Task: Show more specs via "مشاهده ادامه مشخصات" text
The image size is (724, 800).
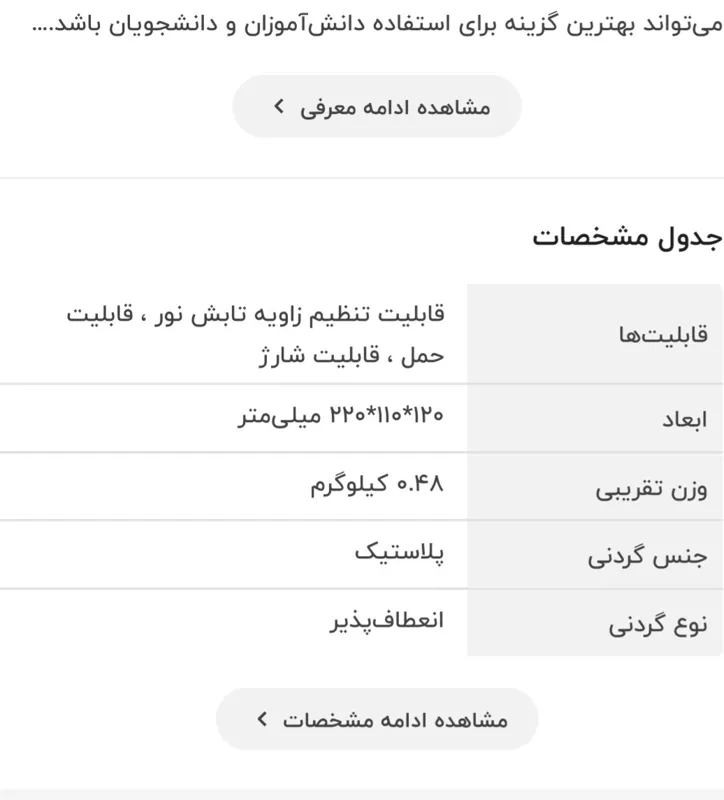Action: [x=395, y=720]
